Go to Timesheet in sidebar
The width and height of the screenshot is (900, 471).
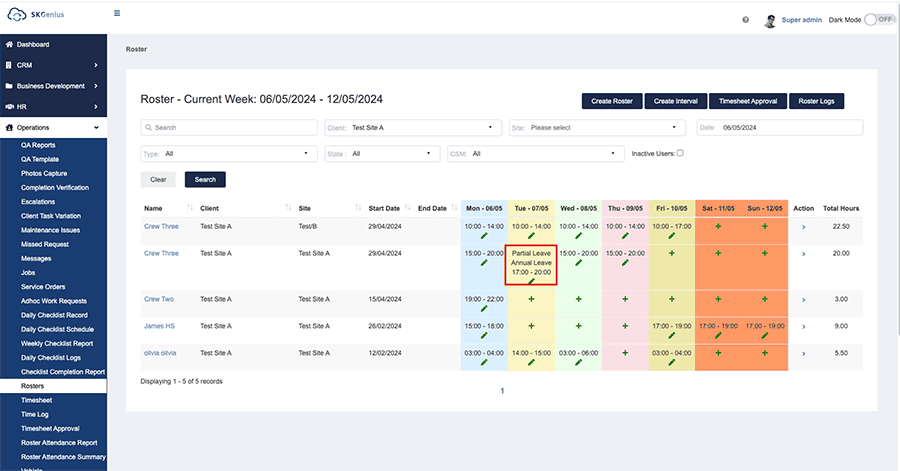point(36,400)
